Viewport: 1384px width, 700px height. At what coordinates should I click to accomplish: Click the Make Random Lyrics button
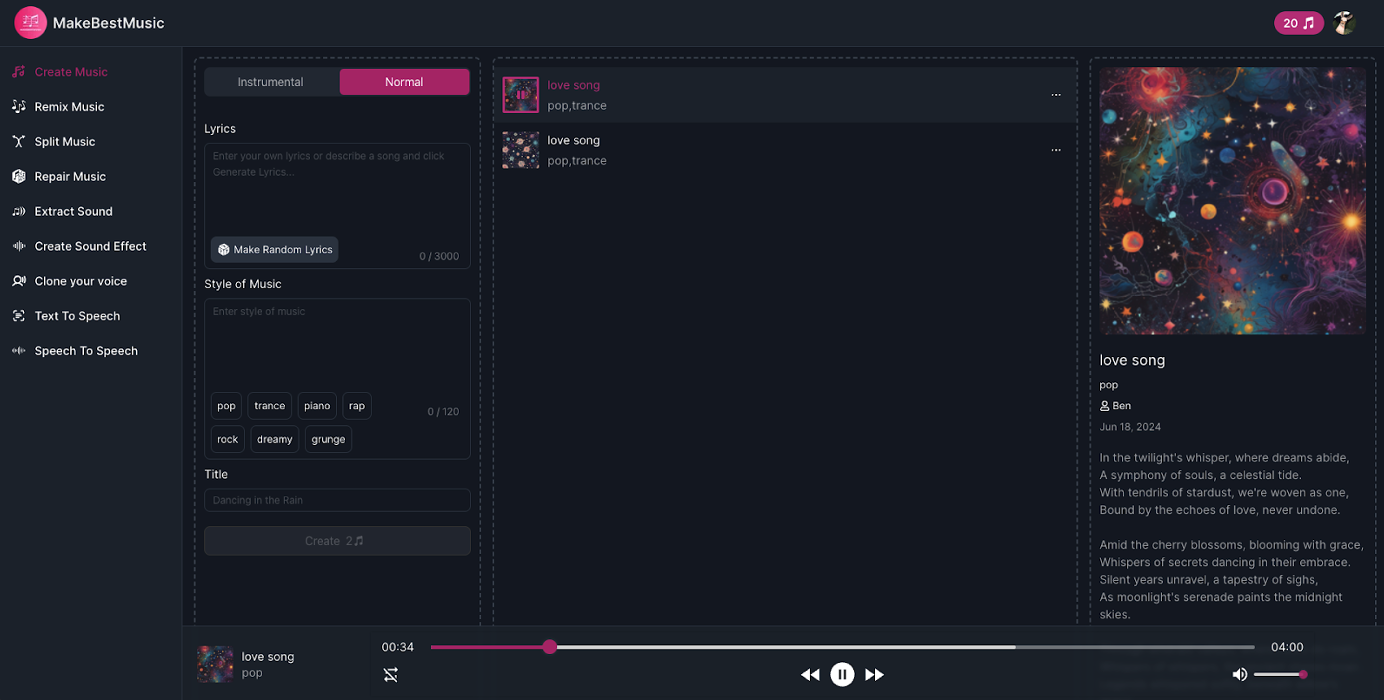tap(275, 250)
